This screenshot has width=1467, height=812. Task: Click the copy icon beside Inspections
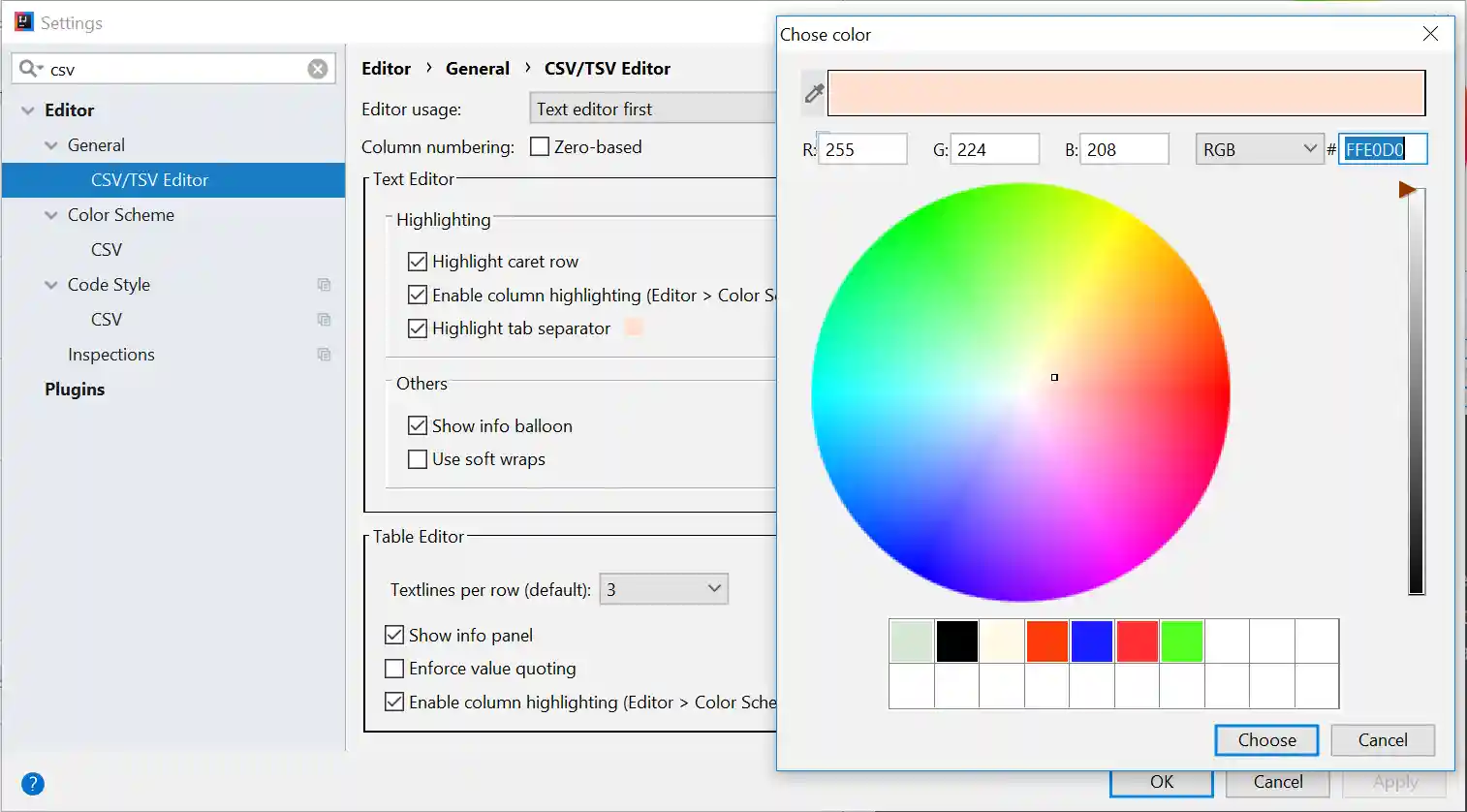pyautogui.click(x=324, y=354)
